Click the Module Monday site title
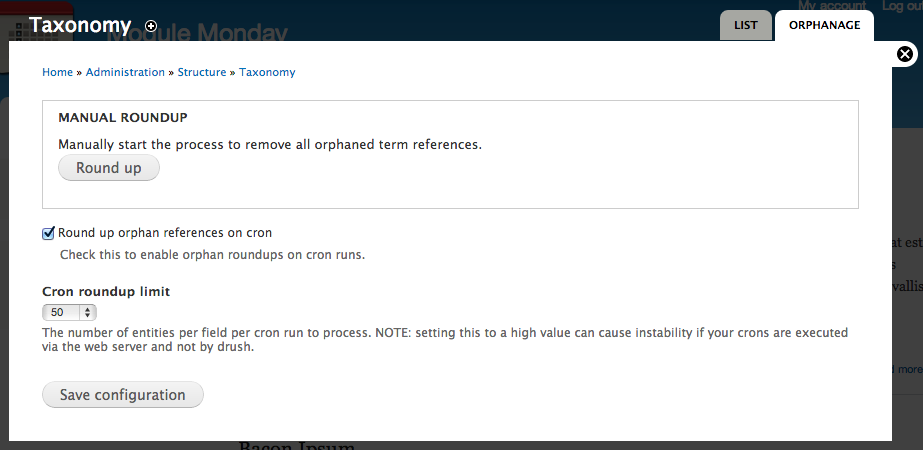The image size is (923, 450). point(197,32)
